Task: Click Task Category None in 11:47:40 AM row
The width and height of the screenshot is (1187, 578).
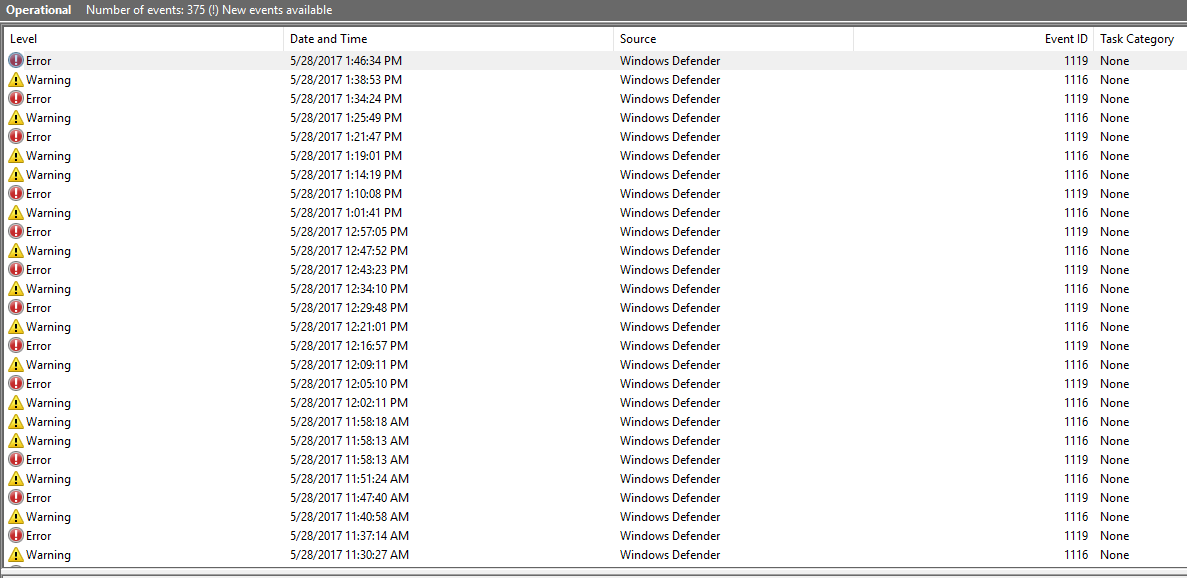Action: pos(1114,497)
